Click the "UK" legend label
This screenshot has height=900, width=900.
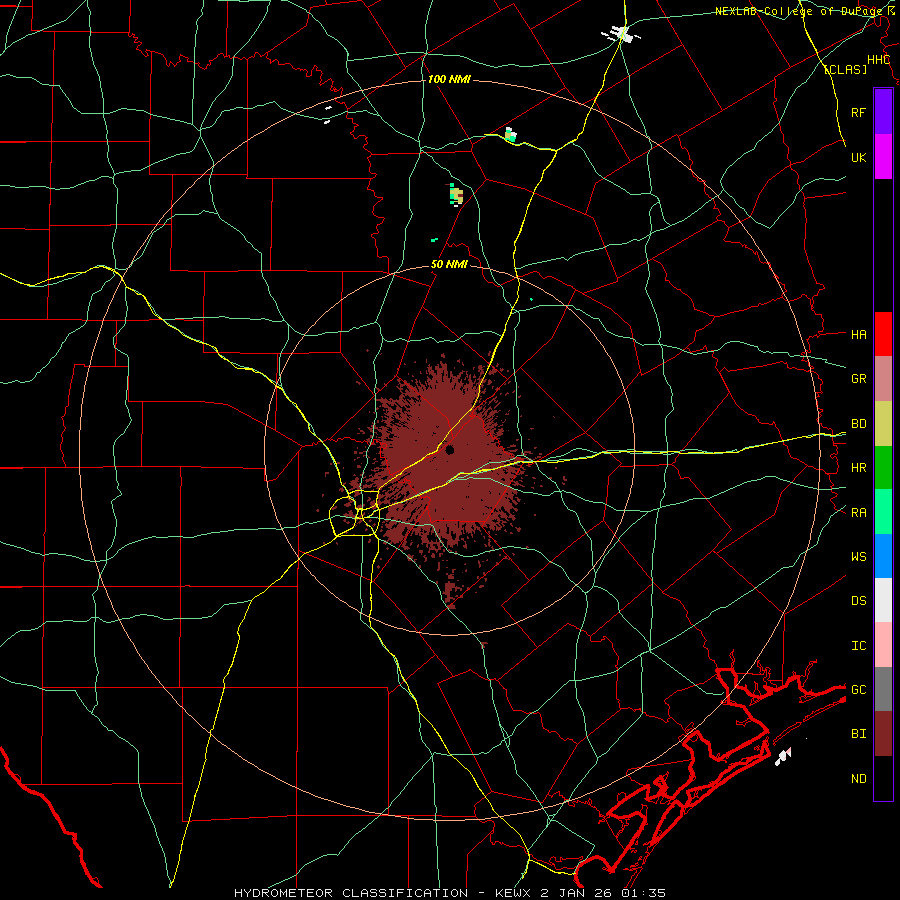pyautogui.click(x=858, y=157)
